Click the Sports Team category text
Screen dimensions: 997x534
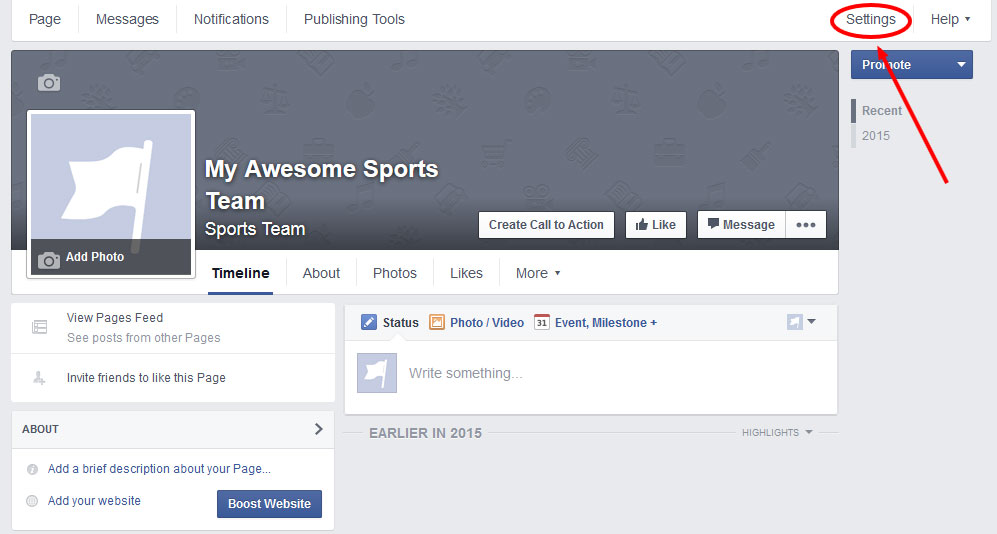(255, 229)
